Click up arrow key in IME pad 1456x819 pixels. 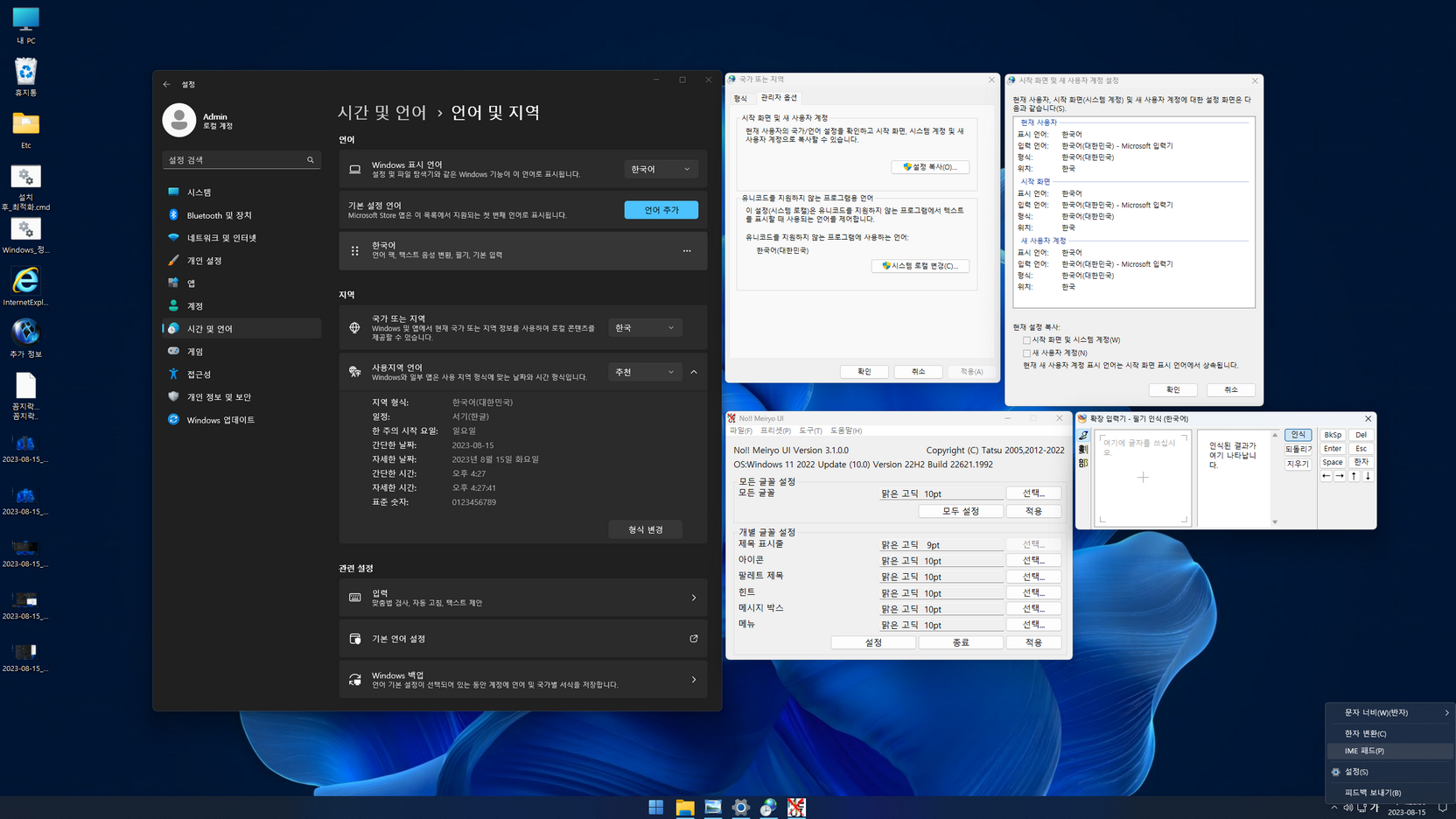tap(1354, 476)
